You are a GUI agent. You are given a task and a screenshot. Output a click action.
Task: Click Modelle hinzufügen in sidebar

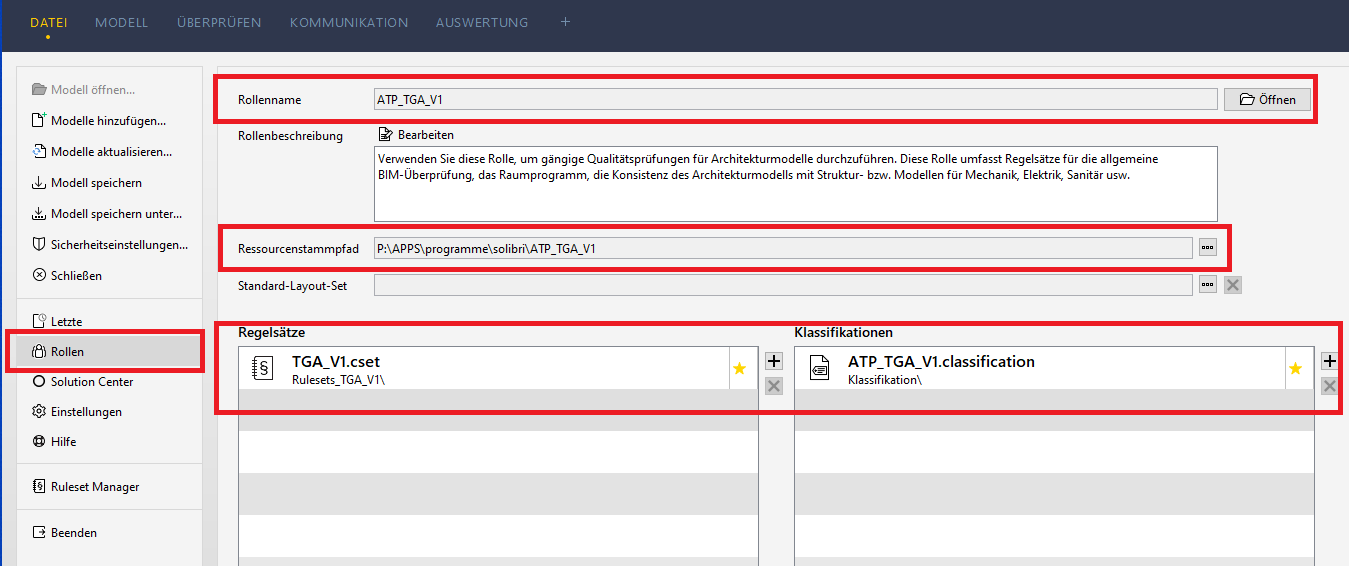tap(107, 121)
